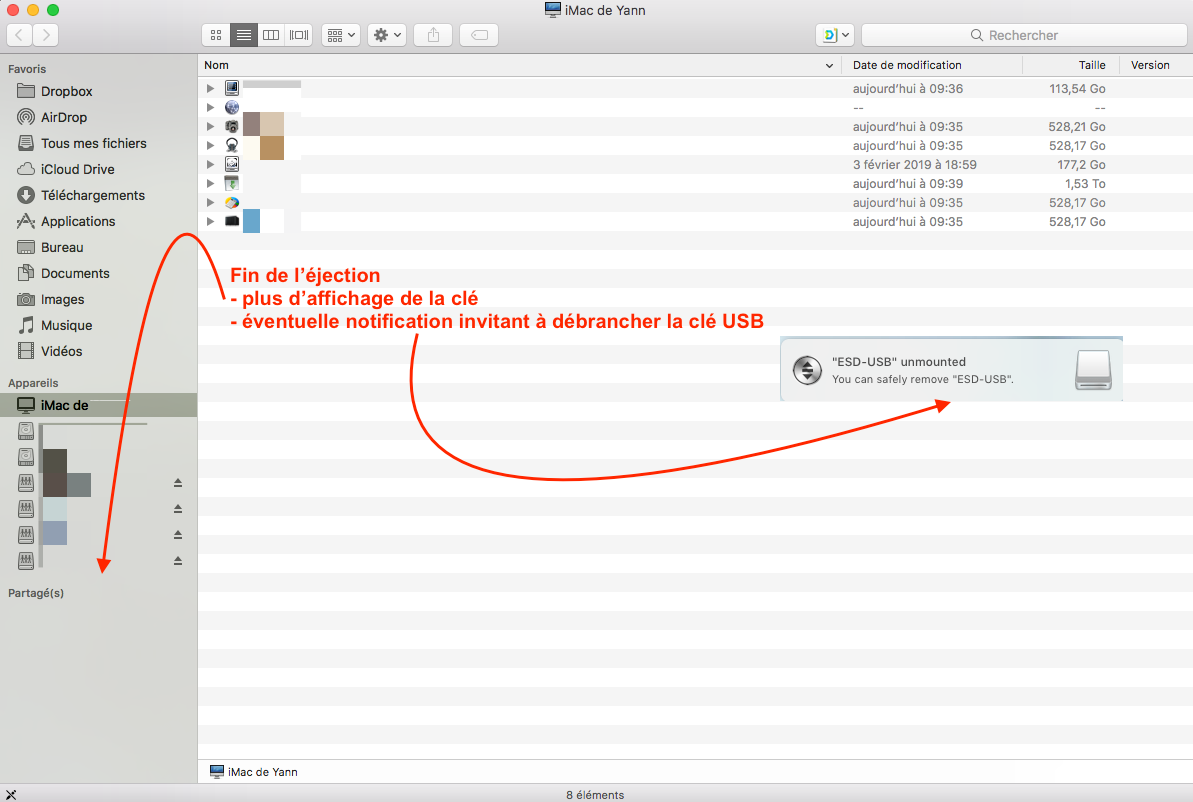Click the back navigation arrow
The height and width of the screenshot is (802, 1193).
point(19,35)
